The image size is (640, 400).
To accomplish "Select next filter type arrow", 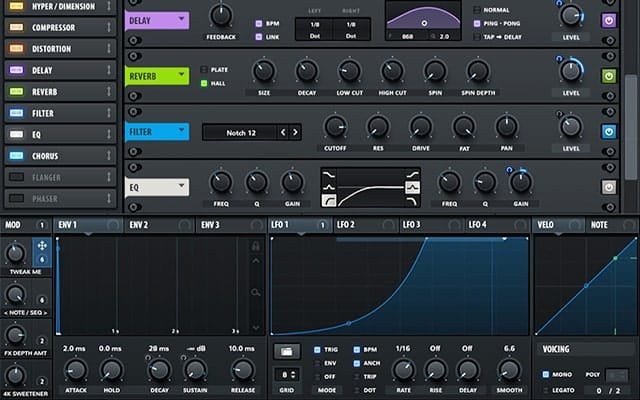I will point(295,132).
